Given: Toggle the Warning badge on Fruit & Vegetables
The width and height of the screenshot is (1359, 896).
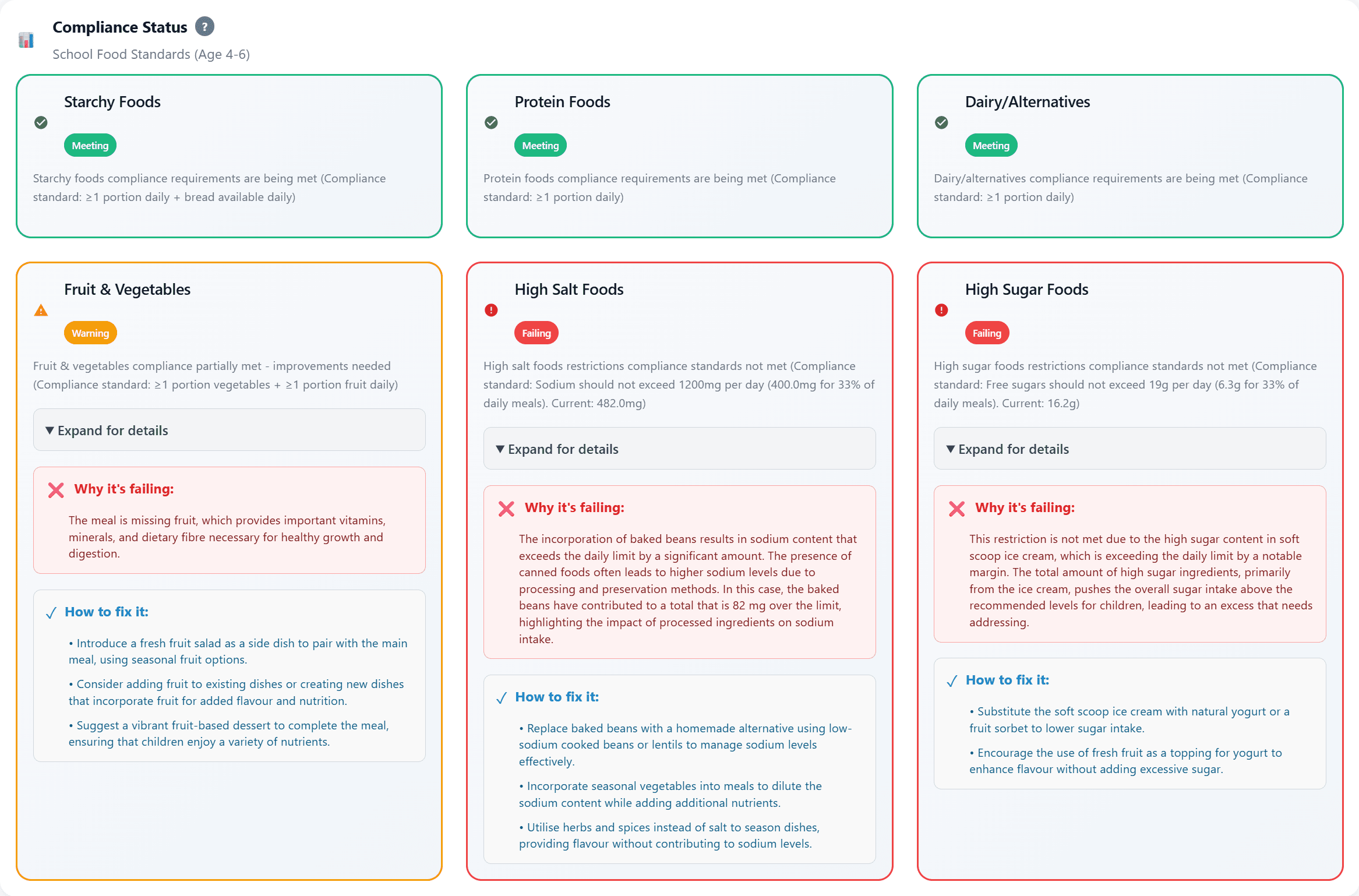Looking at the screenshot, I should click(x=90, y=333).
